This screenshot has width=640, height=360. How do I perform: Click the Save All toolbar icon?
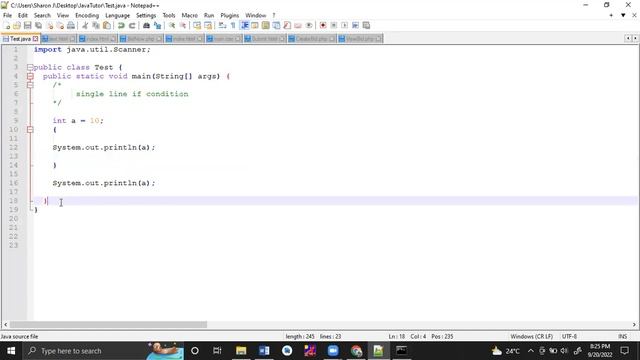pyautogui.click(x=38, y=26)
